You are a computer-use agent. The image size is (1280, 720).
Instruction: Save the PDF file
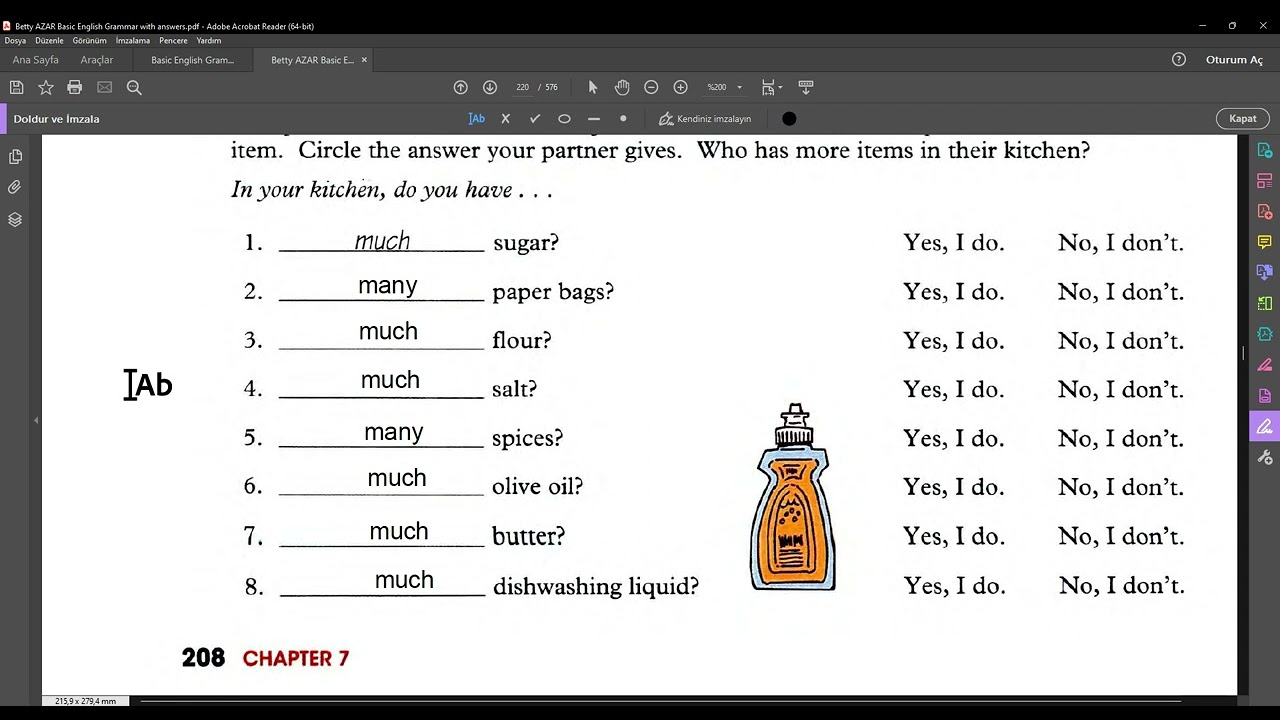pos(16,87)
